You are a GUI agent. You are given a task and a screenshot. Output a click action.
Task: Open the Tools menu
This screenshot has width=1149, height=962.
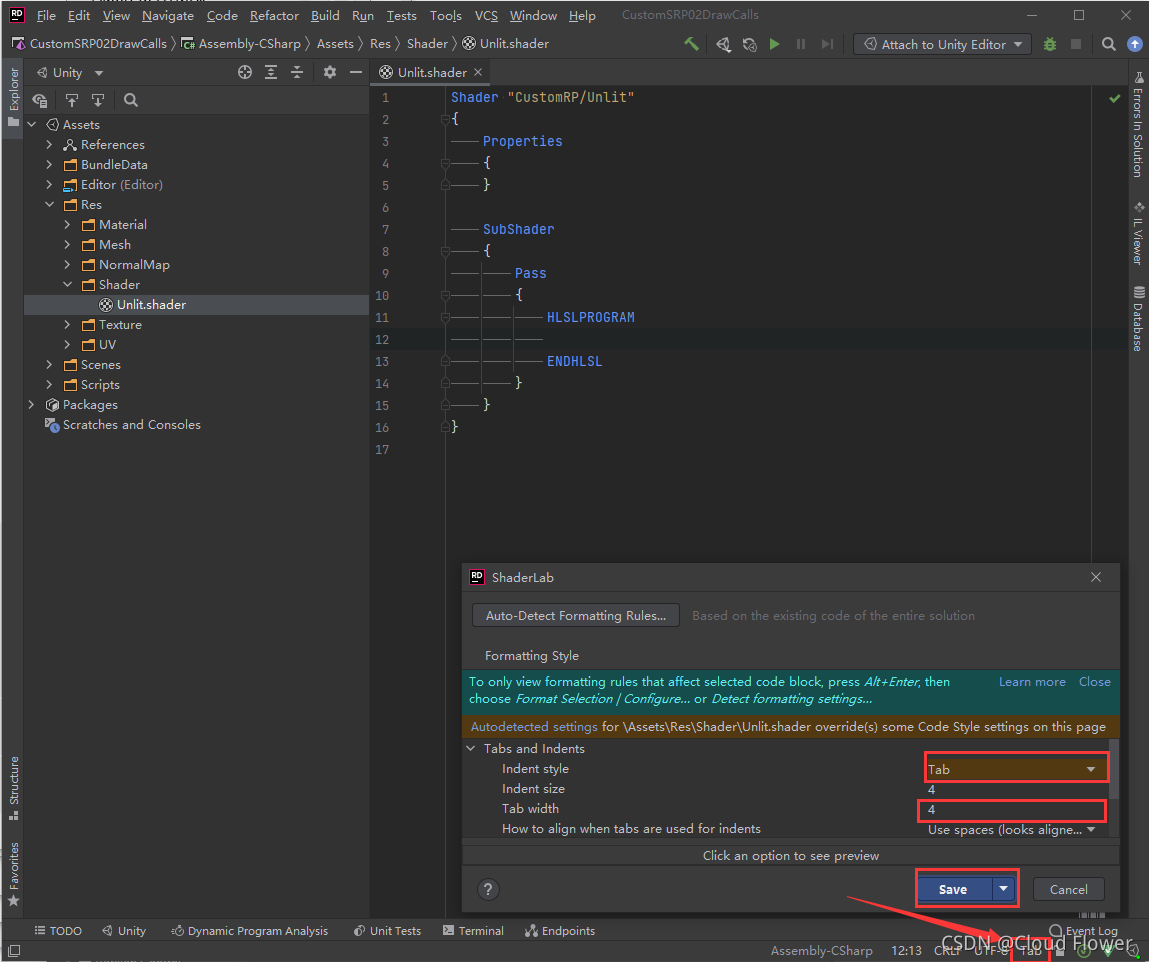click(445, 15)
